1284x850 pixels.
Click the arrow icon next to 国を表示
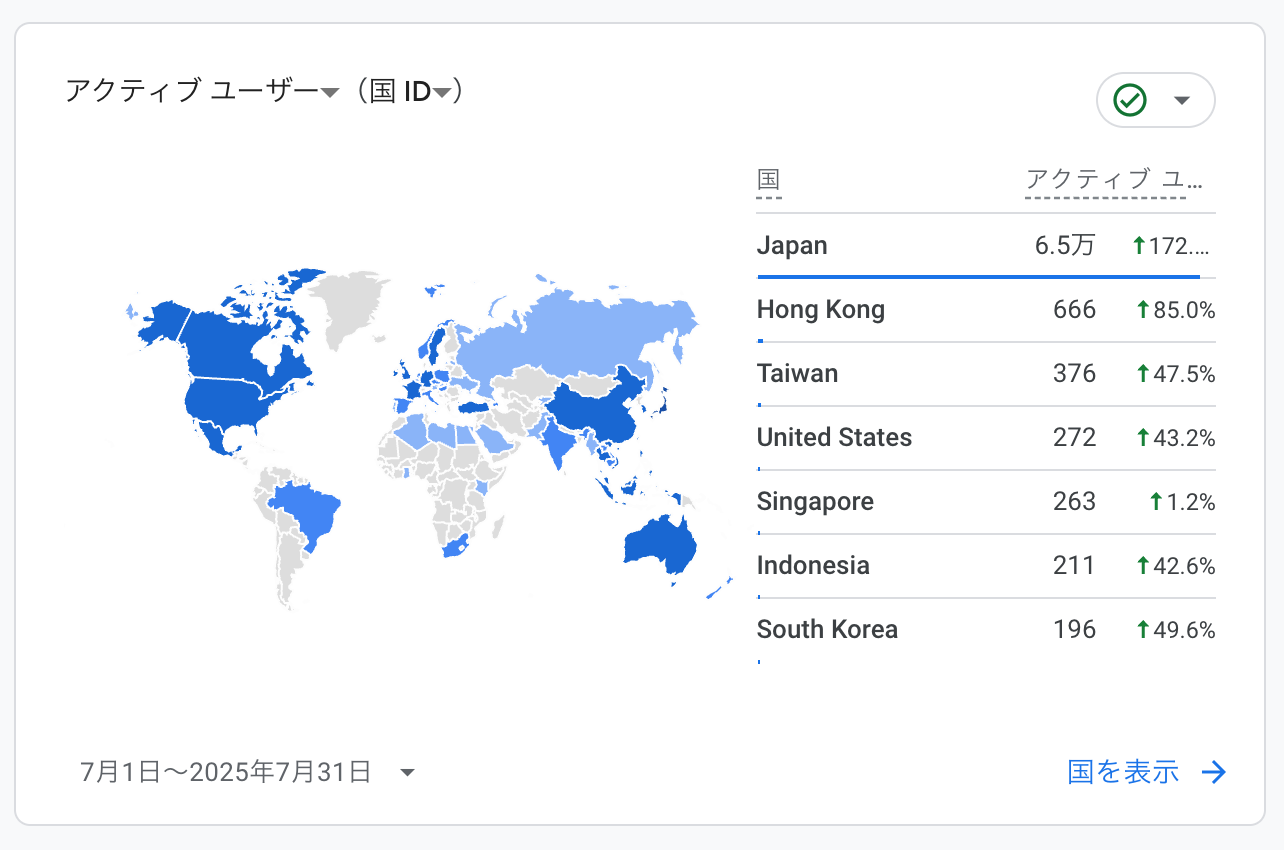[1213, 772]
